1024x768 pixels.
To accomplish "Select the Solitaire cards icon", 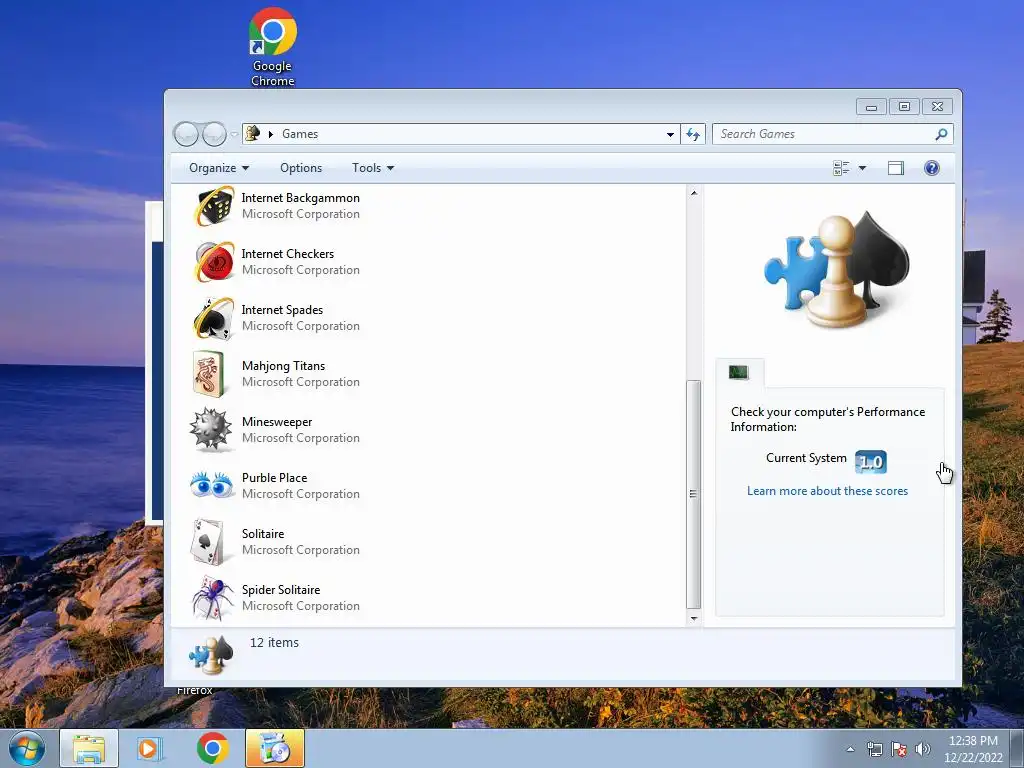I will click(x=208, y=542).
